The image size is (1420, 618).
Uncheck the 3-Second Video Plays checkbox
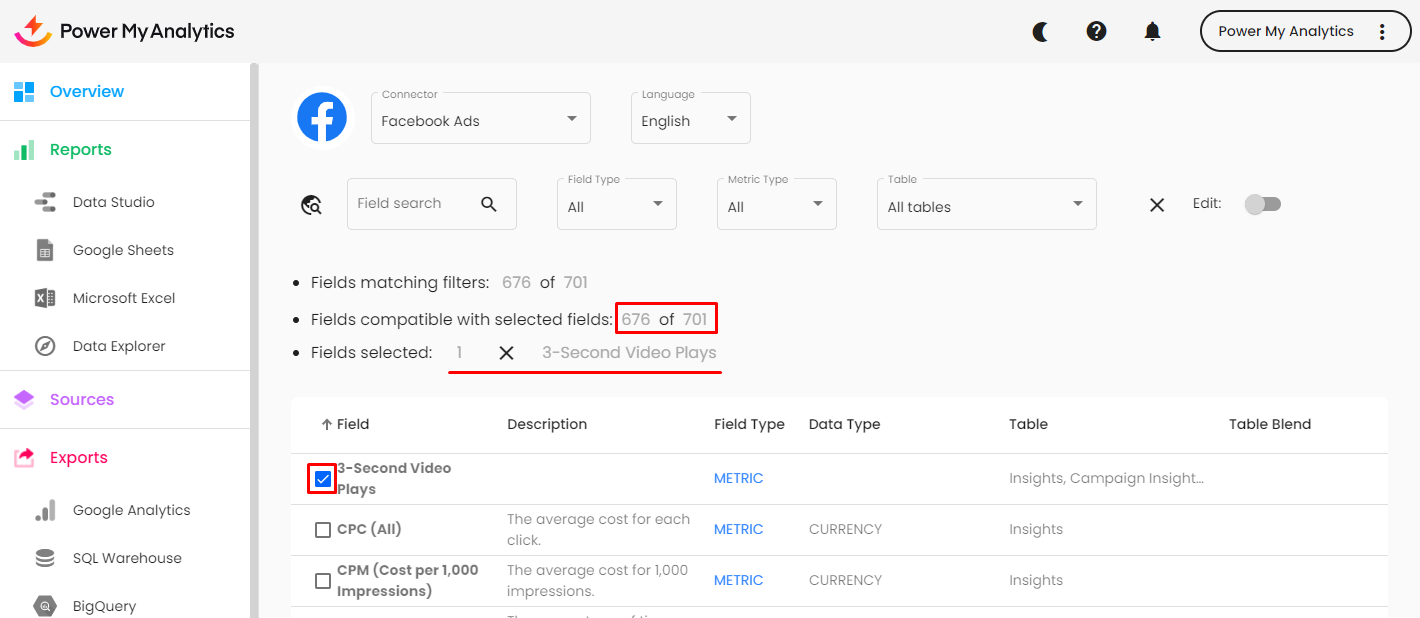point(322,479)
